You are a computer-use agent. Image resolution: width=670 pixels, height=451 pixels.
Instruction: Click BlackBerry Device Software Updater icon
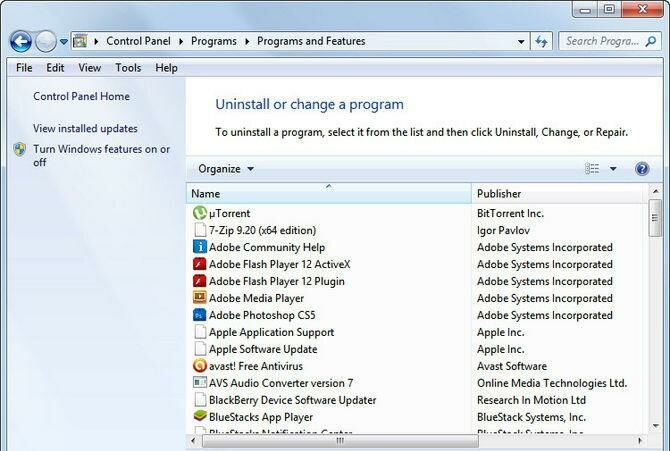200,400
